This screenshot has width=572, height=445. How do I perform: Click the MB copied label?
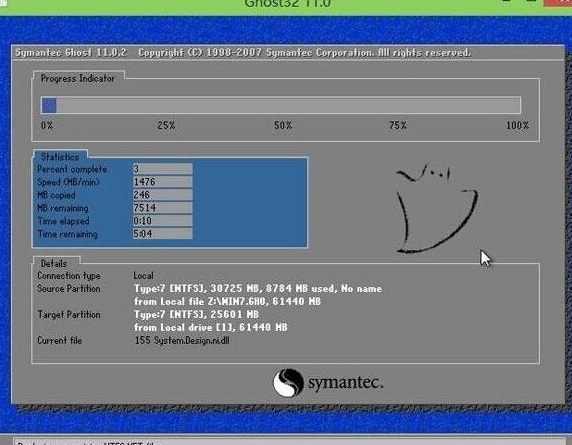[x=56, y=195]
